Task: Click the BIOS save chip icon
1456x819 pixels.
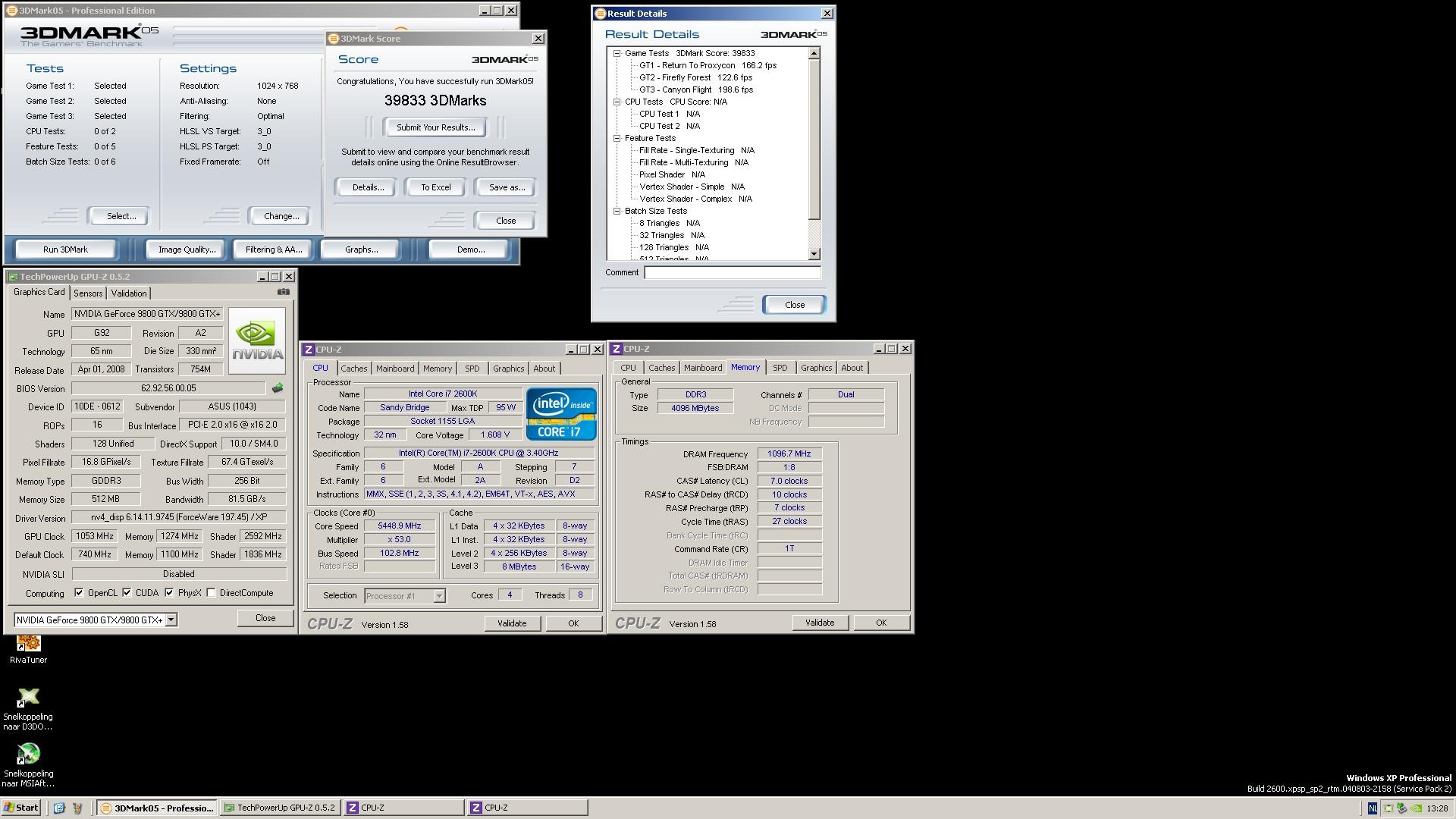Action: (278, 388)
